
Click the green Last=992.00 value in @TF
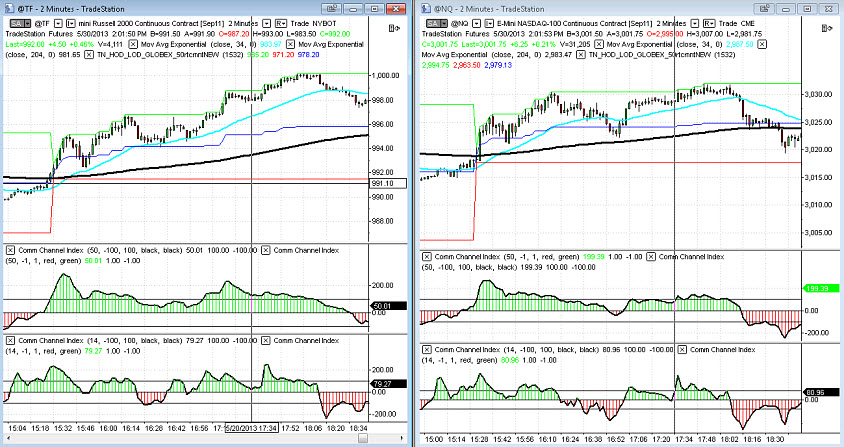(25, 44)
